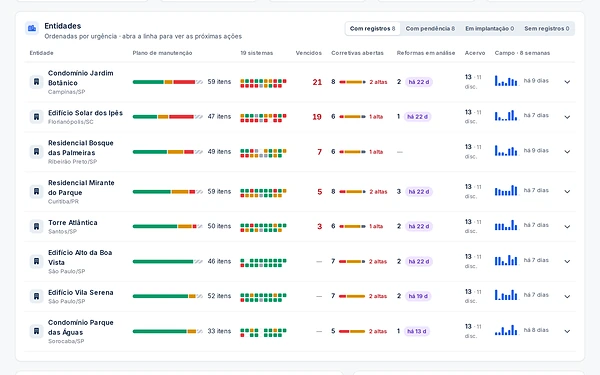Viewport: 600px width, 375px height.
Task: Click the Plano de manutenção column header
Action: click(x=162, y=53)
